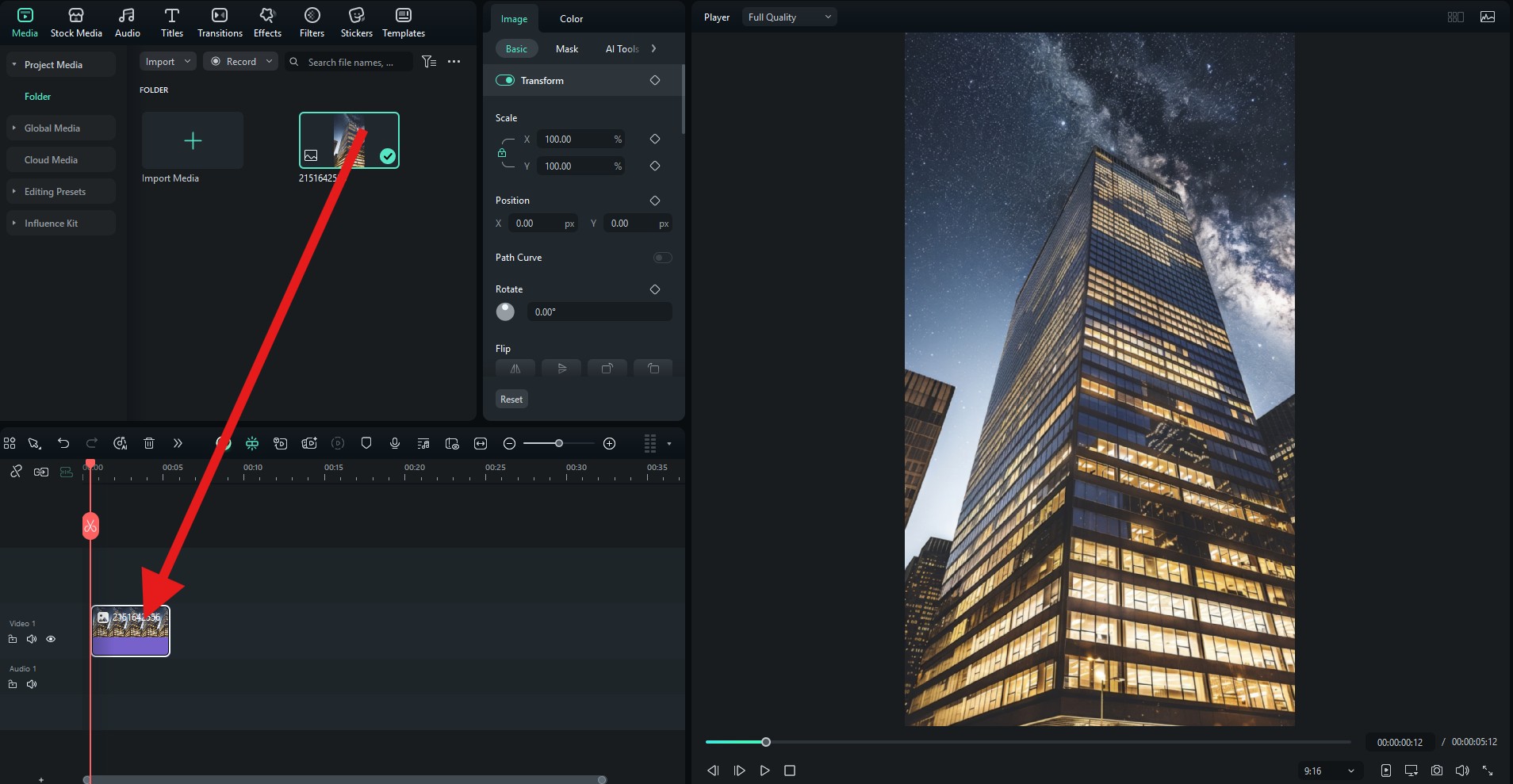
Task: Adjust the timeline zoom slider
Action: coord(559,443)
